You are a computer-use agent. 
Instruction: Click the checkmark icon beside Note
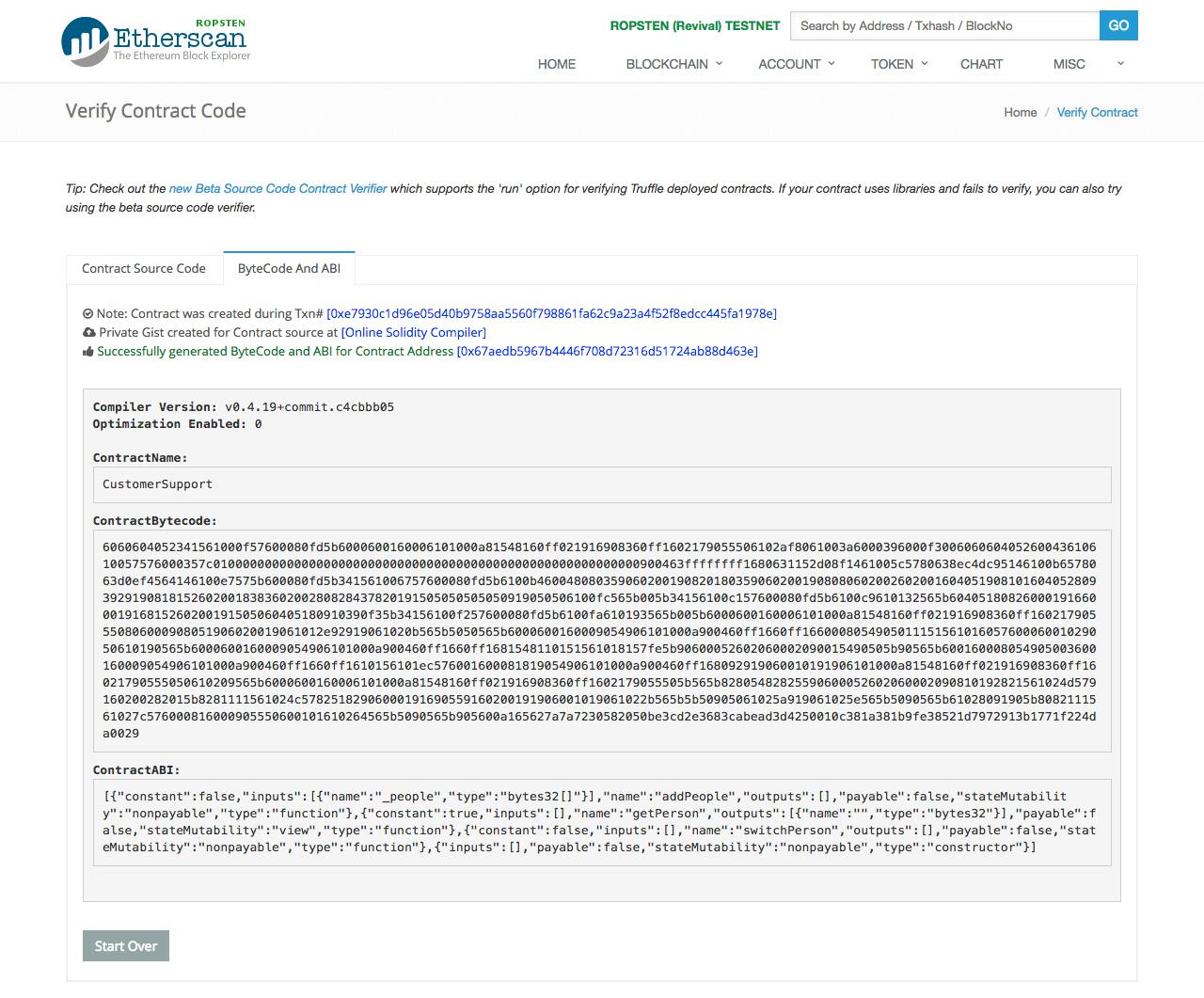click(88, 313)
